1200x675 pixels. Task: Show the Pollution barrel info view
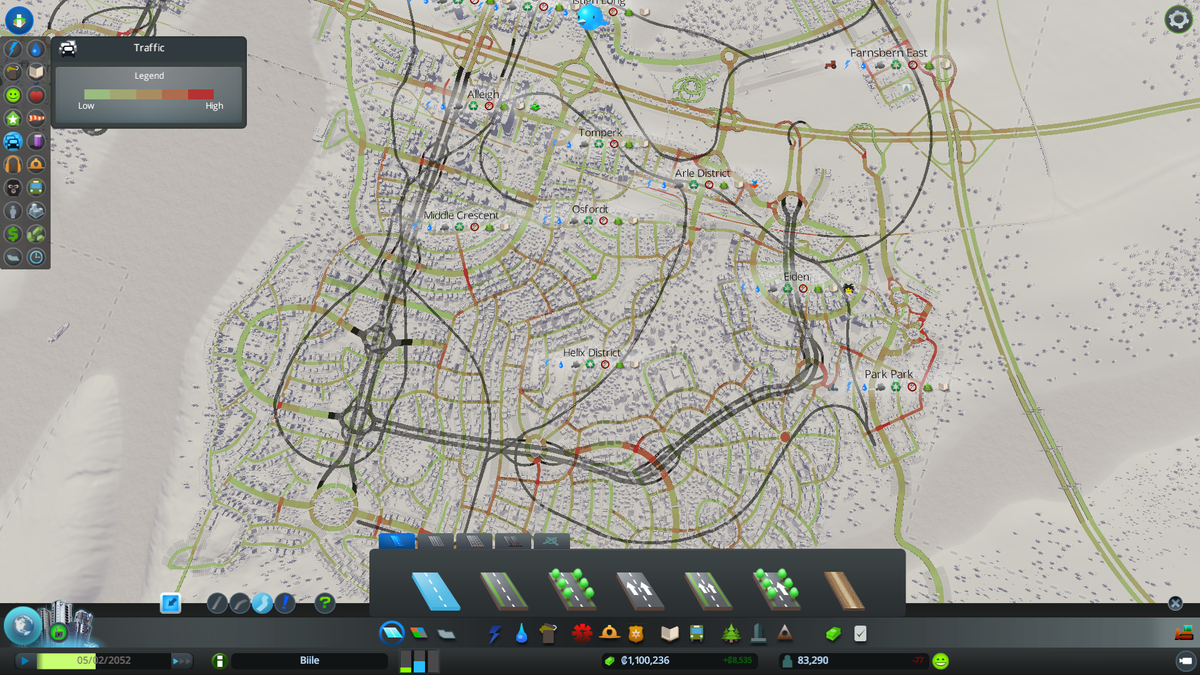36,141
